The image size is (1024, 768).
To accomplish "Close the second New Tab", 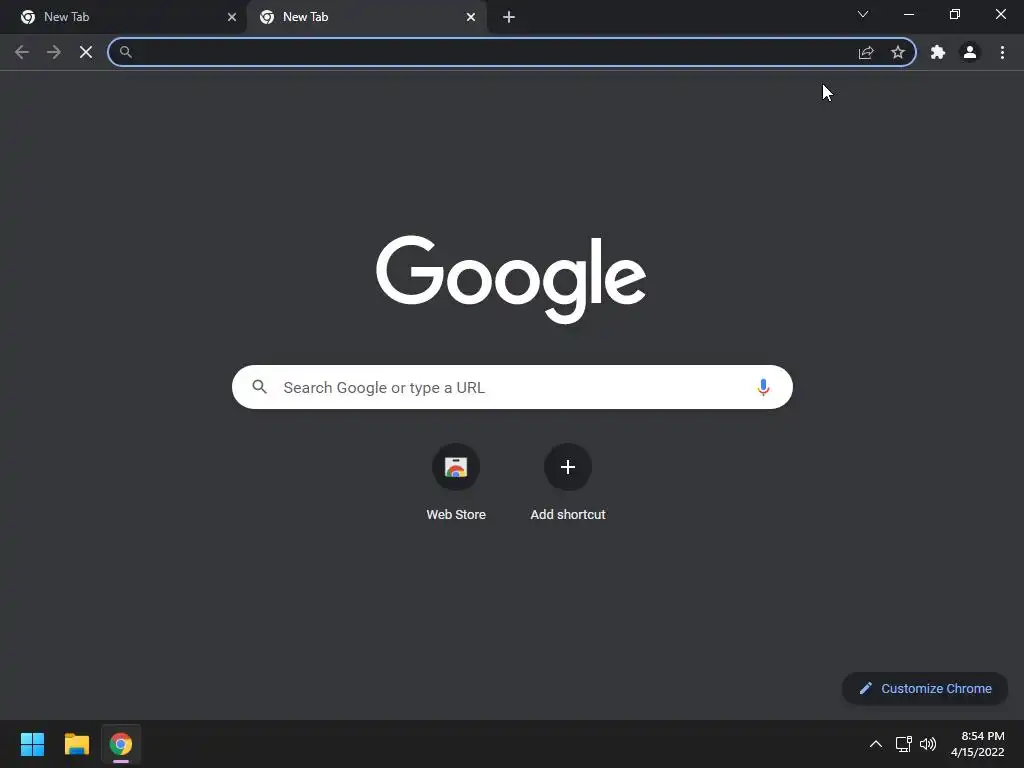I will point(471,17).
